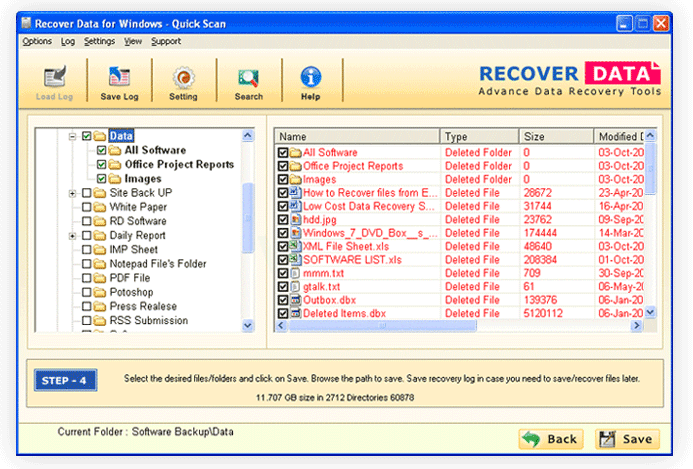Image resolution: width=693 pixels, height=469 pixels.
Task: Collapse the Data tree node
Action: (x=72, y=136)
